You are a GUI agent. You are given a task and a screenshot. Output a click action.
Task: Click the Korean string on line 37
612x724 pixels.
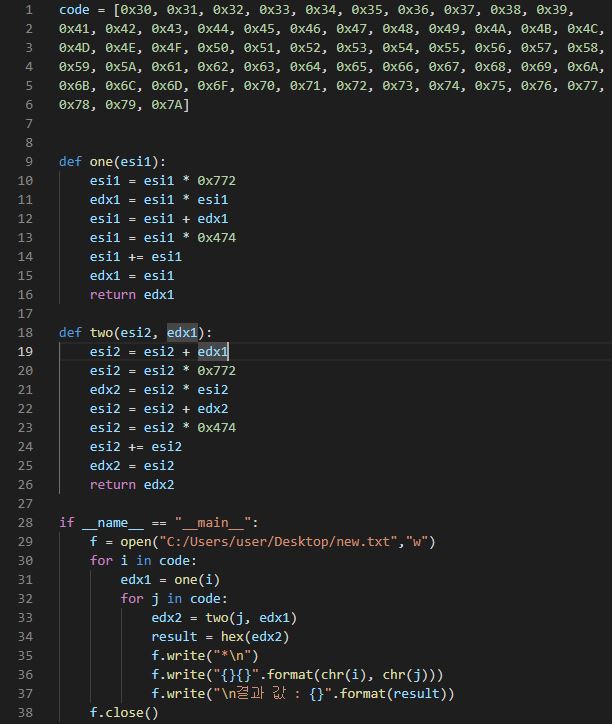(x=272, y=694)
